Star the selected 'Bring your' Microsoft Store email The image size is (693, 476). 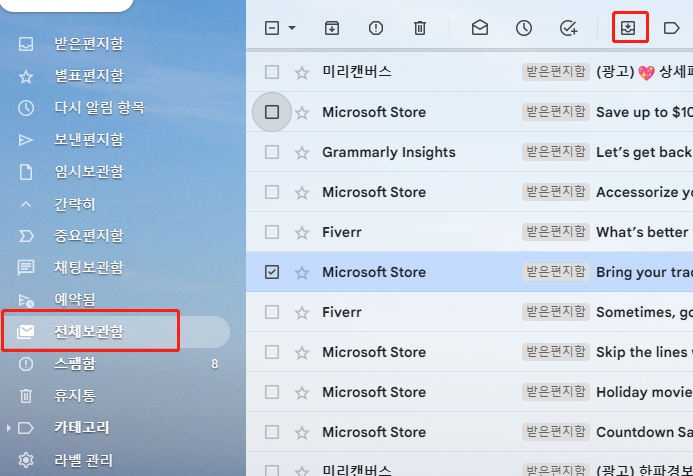coord(302,273)
